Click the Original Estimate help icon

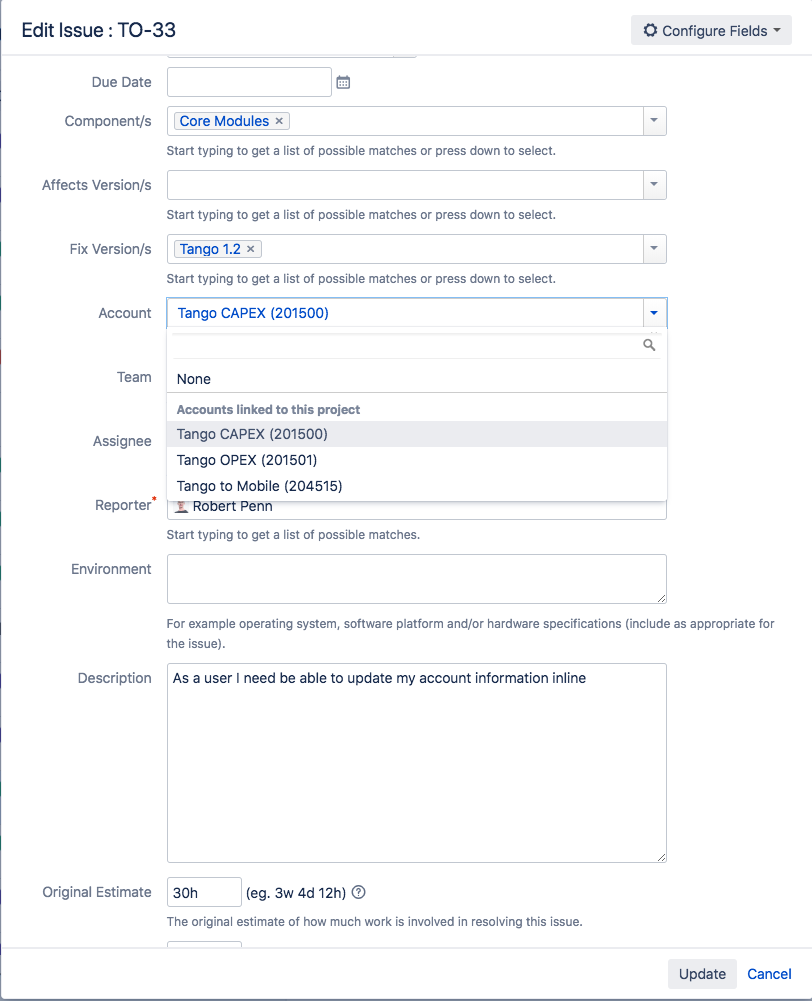(359, 892)
